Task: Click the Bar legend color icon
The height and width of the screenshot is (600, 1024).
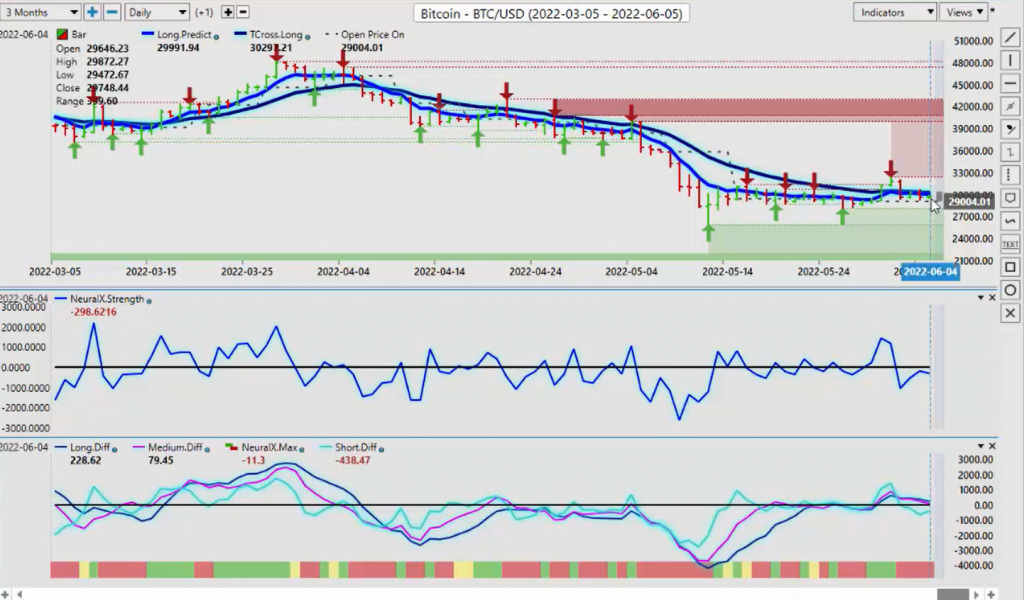Action: click(x=62, y=34)
